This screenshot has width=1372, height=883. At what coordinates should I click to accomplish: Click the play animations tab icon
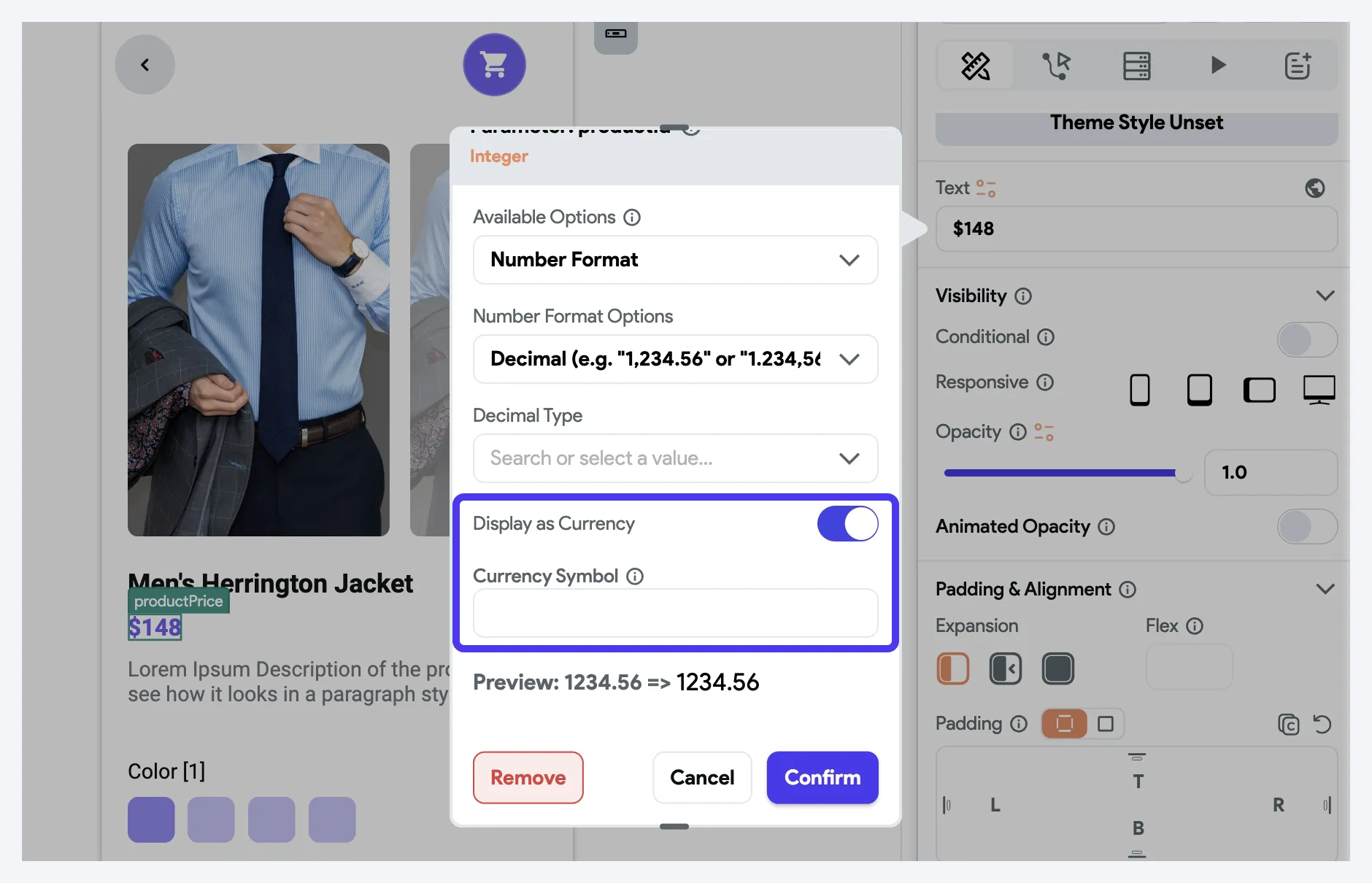1217,65
